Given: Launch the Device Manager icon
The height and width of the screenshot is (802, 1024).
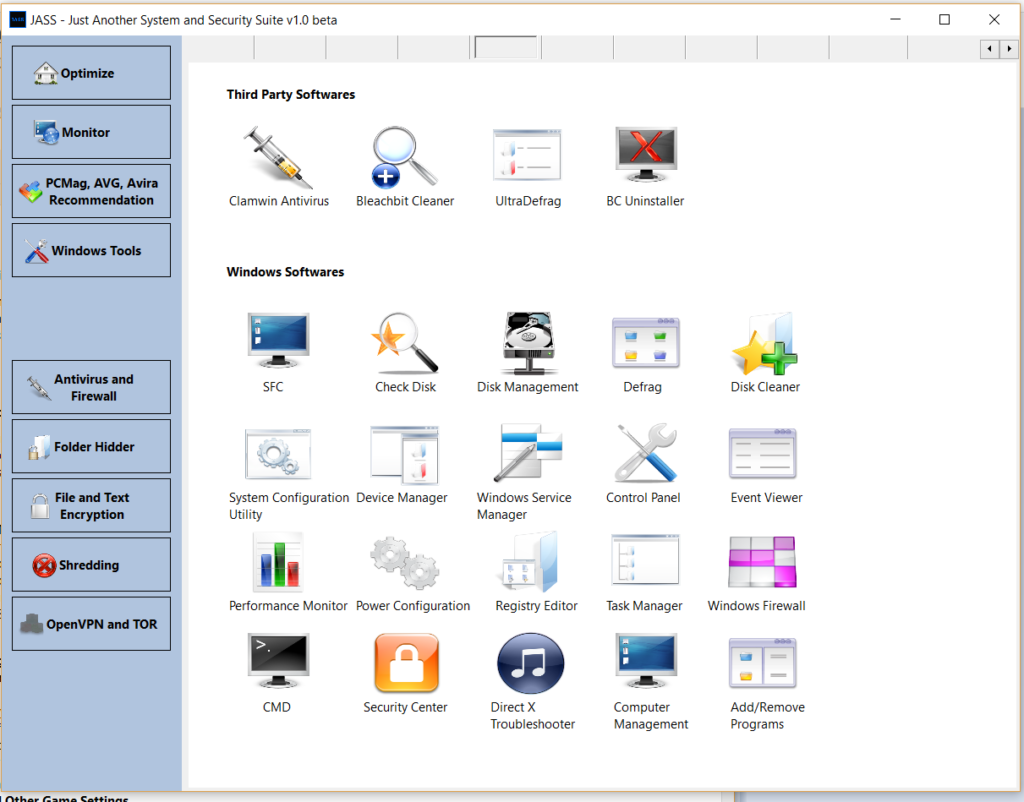Looking at the screenshot, I should [404, 455].
